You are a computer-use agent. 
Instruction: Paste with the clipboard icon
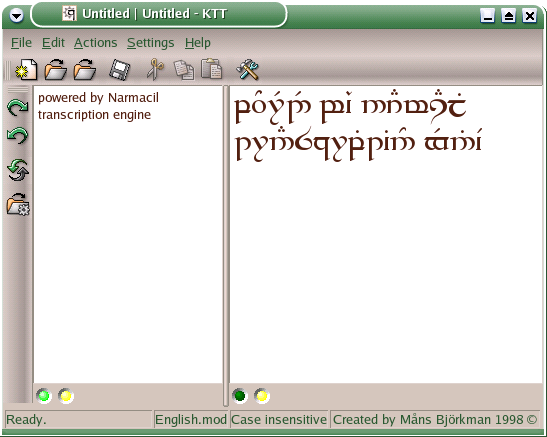pyautogui.click(x=211, y=68)
